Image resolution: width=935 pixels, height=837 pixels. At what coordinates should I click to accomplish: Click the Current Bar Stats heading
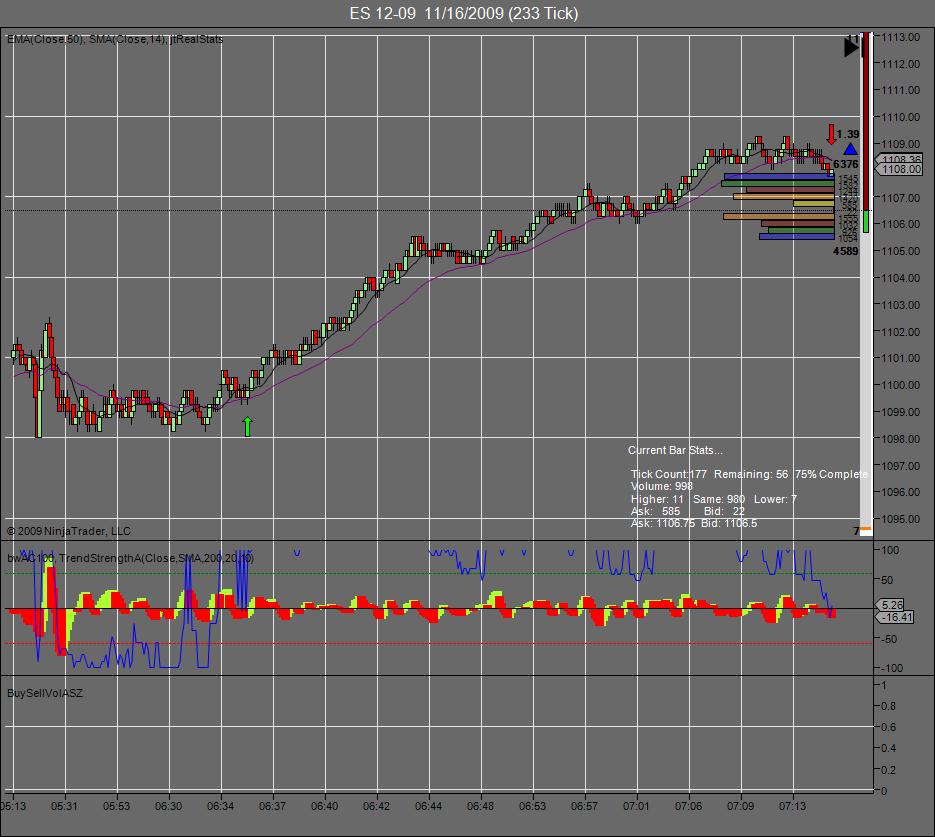click(x=674, y=450)
